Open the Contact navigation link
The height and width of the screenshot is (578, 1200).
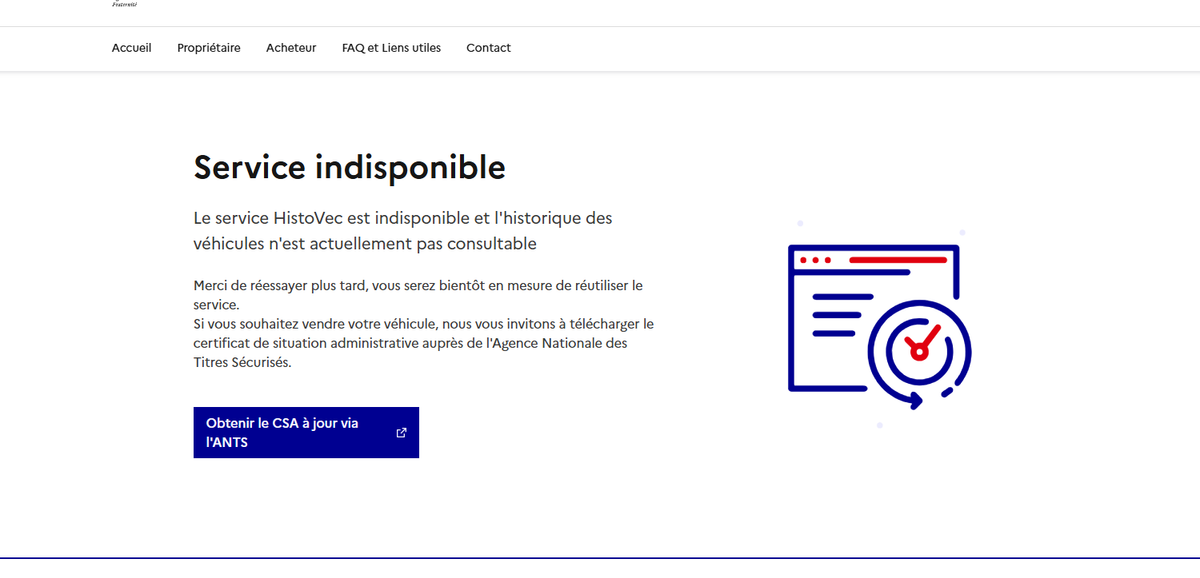(x=488, y=48)
